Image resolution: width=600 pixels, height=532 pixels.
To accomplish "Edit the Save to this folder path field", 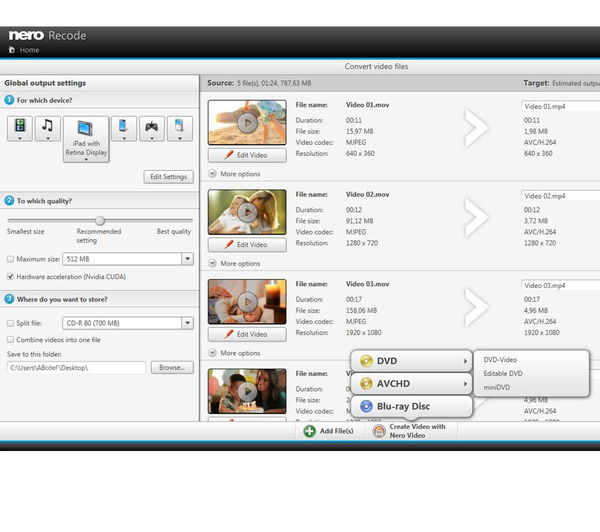I will 76,368.
